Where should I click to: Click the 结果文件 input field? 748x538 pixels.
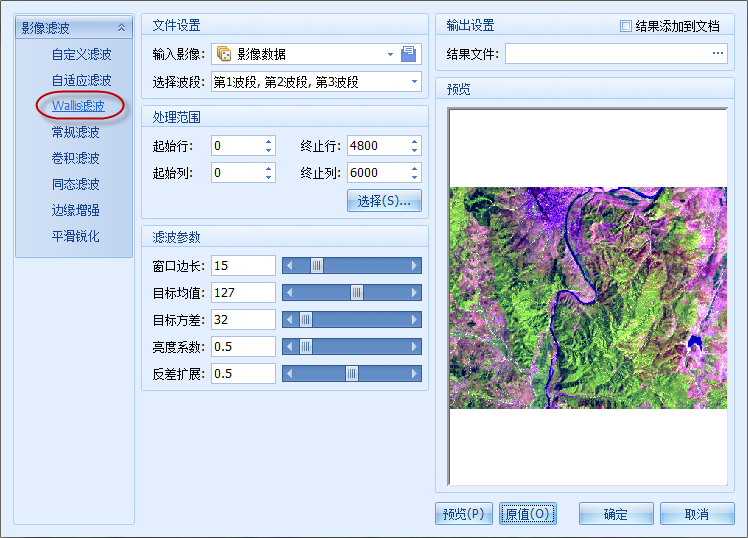point(606,54)
